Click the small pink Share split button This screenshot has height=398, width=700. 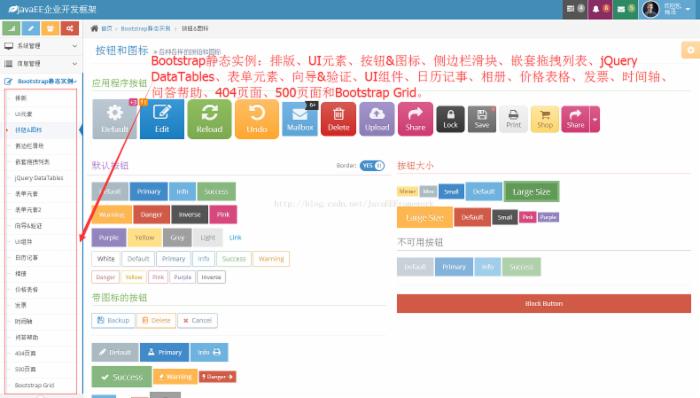pos(575,119)
